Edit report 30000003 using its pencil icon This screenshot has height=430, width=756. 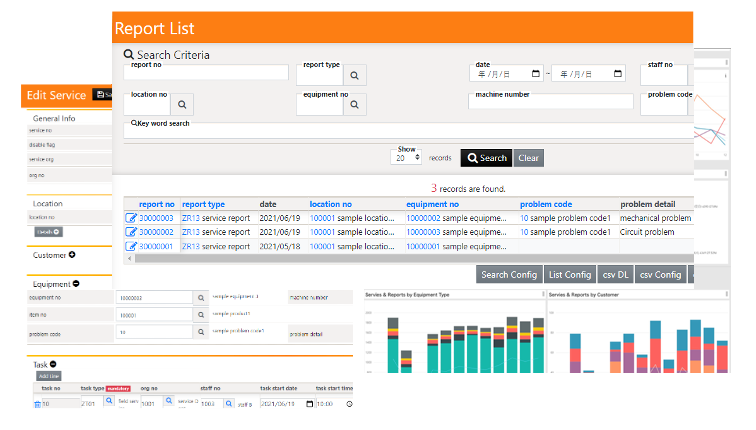point(130,218)
